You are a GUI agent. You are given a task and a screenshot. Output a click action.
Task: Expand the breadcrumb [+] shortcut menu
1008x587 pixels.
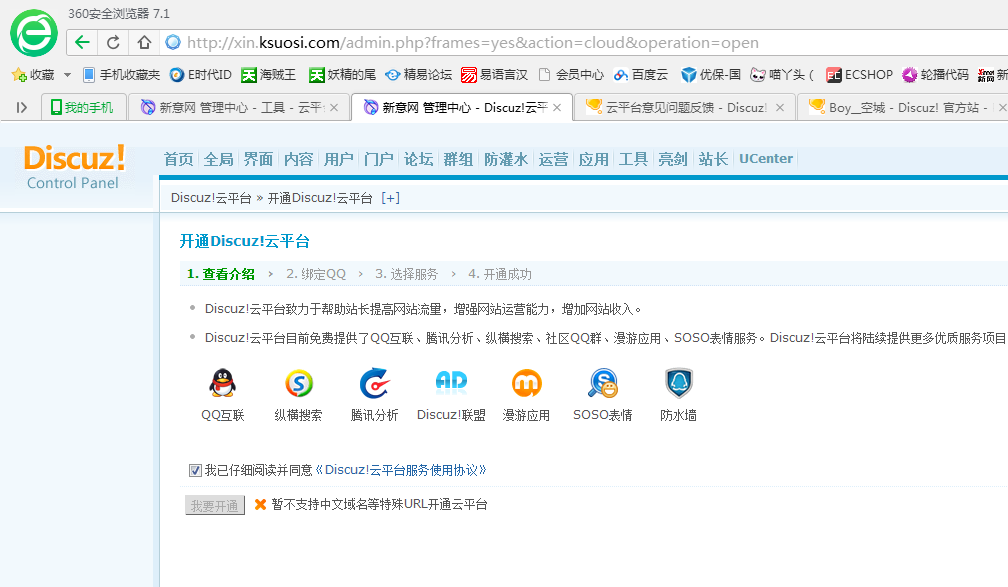(x=391, y=197)
